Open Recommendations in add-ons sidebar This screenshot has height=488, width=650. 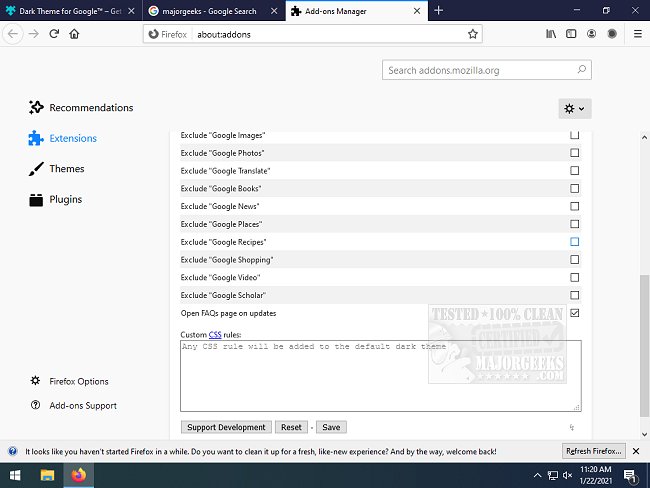pyautogui.click(x=81, y=108)
